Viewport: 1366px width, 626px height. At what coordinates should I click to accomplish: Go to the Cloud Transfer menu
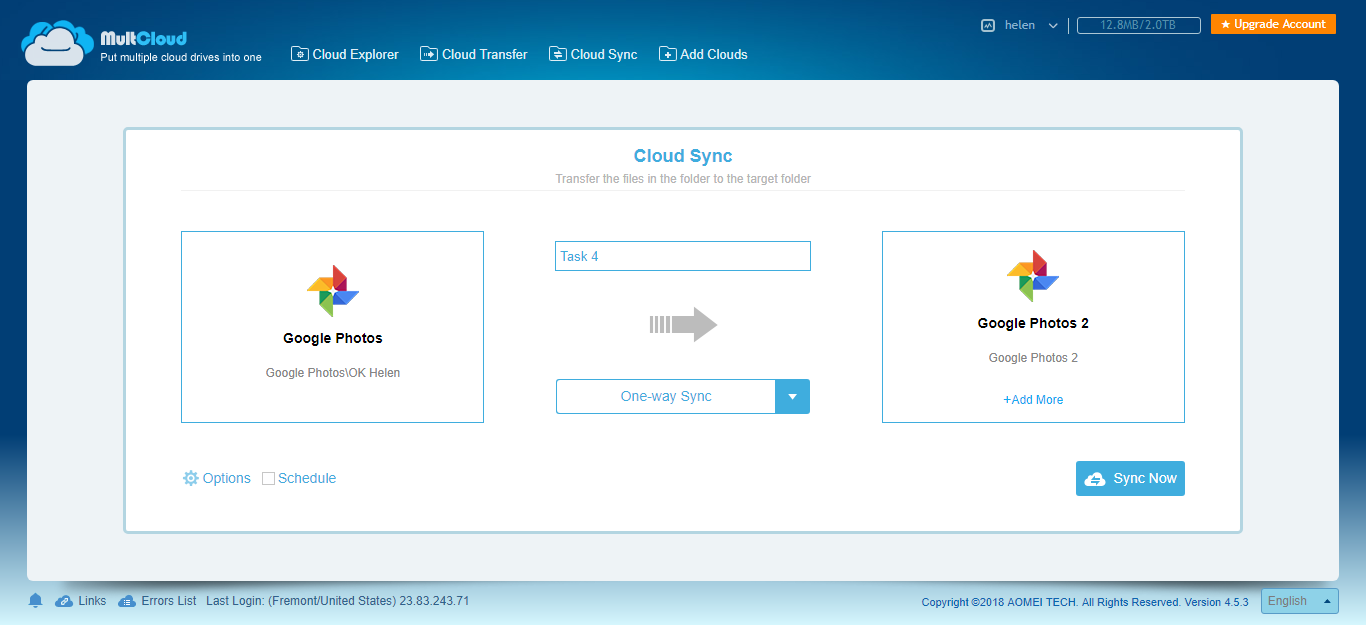click(474, 55)
